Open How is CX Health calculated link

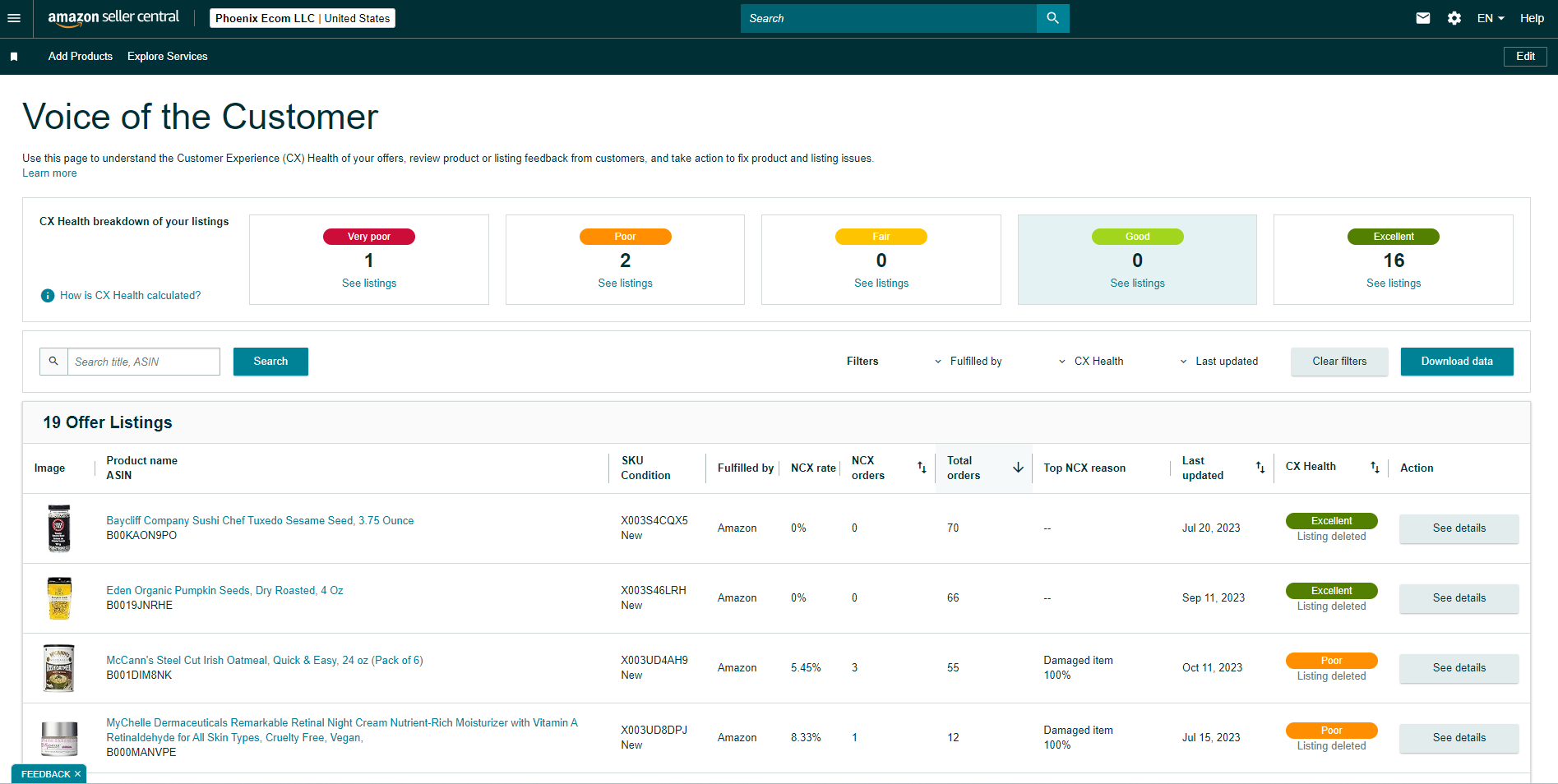click(130, 296)
